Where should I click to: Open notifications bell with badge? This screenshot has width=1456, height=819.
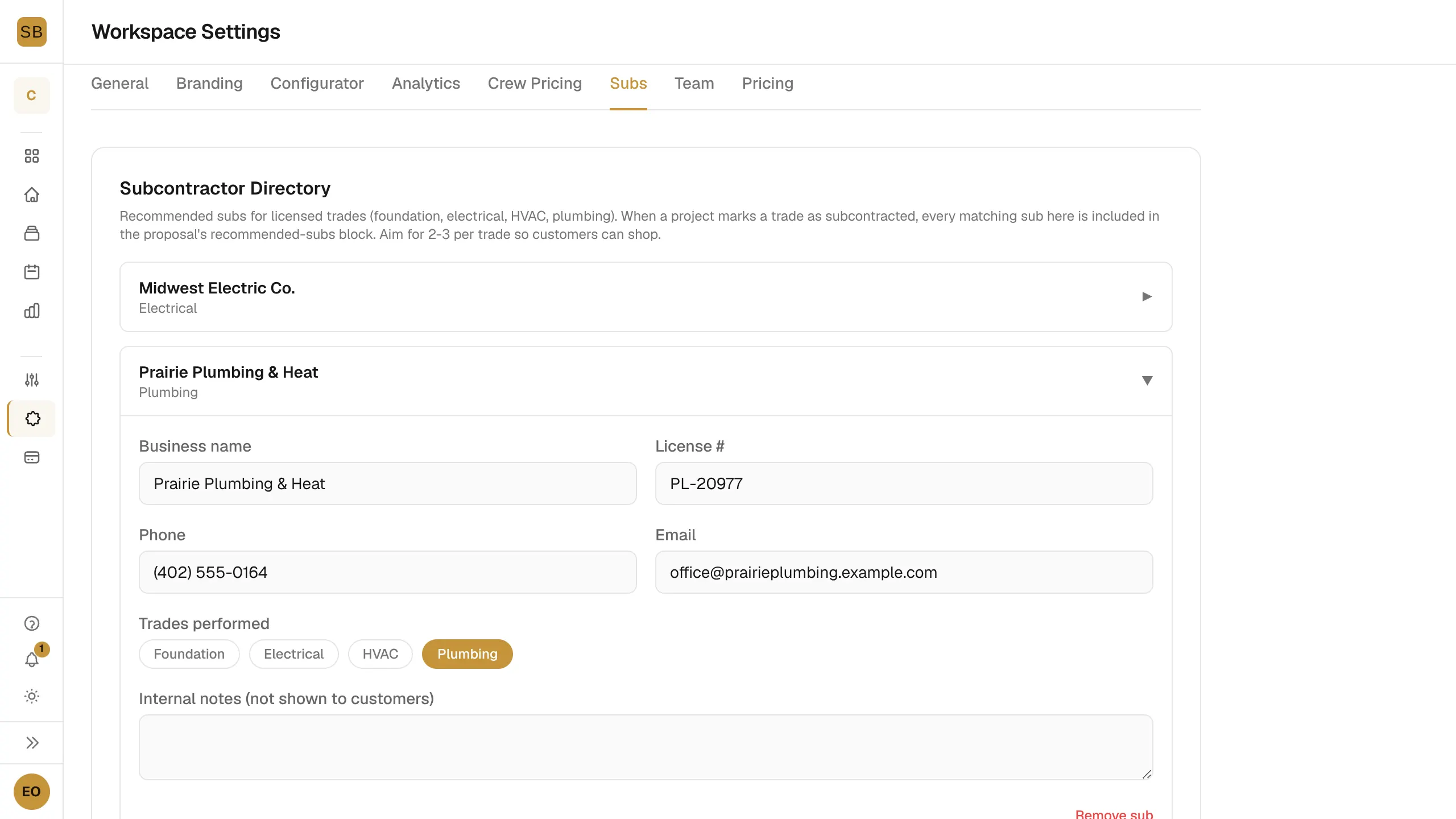tap(32, 660)
